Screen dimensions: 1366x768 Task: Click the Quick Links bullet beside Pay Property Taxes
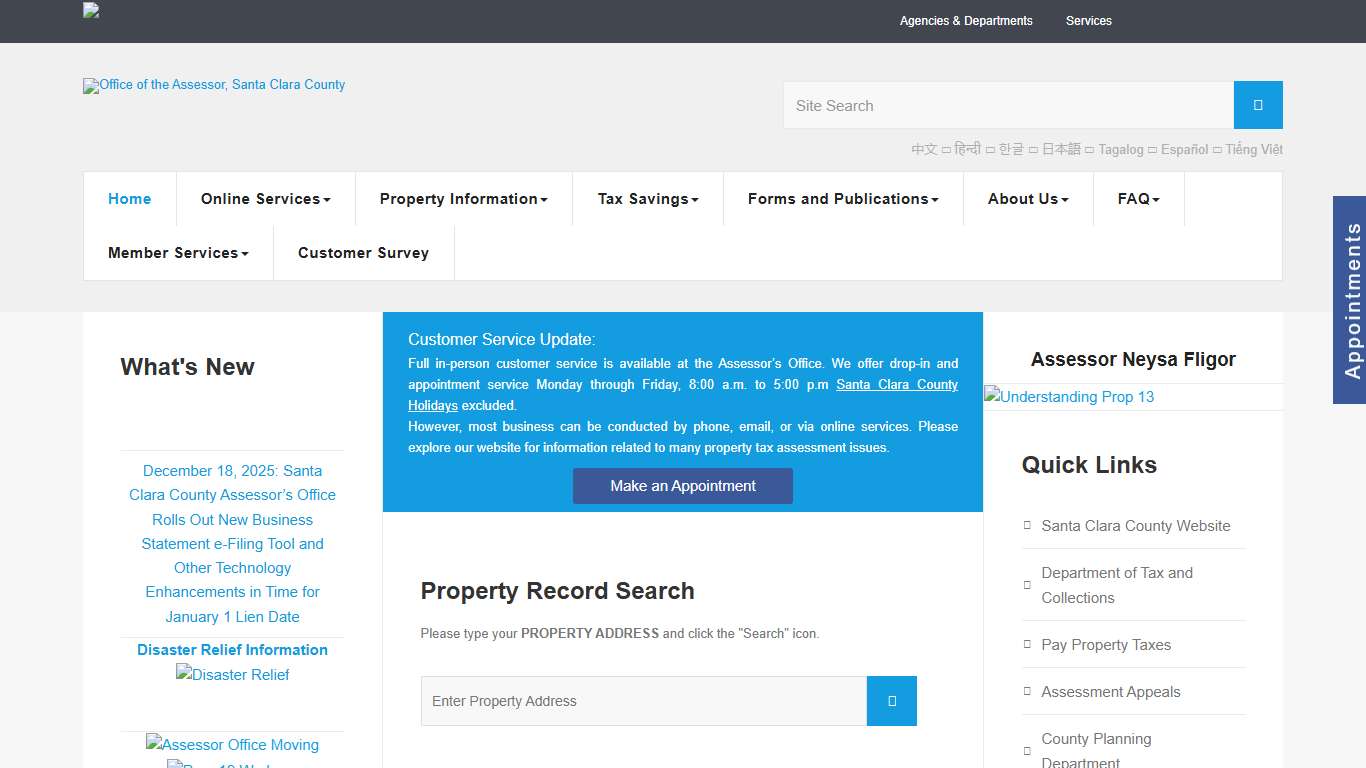coord(1027,644)
